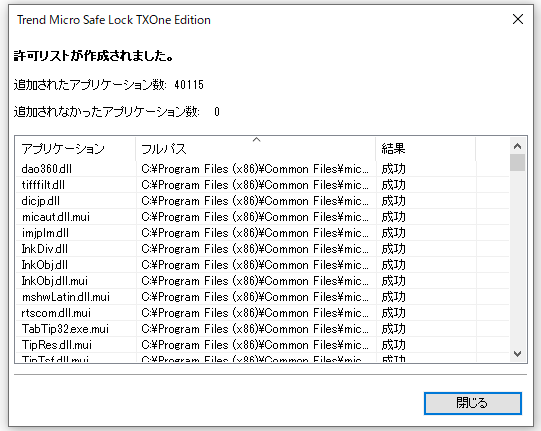Select the InkObj.dll.mui entry
Image resolution: width=541 pixels, height=431 pixels.
262,281
